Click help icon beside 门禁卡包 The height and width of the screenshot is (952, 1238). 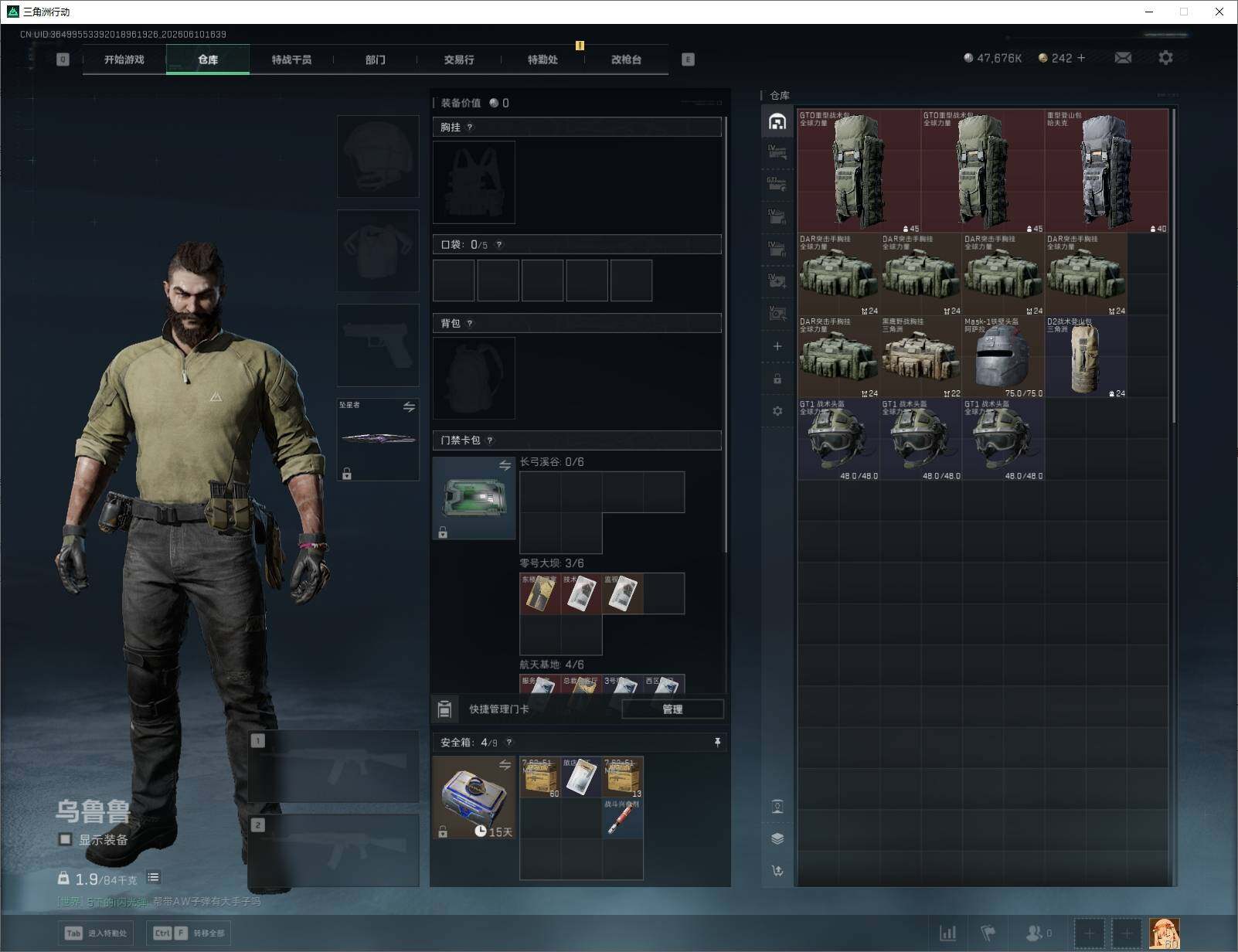[x=490, y=440]
